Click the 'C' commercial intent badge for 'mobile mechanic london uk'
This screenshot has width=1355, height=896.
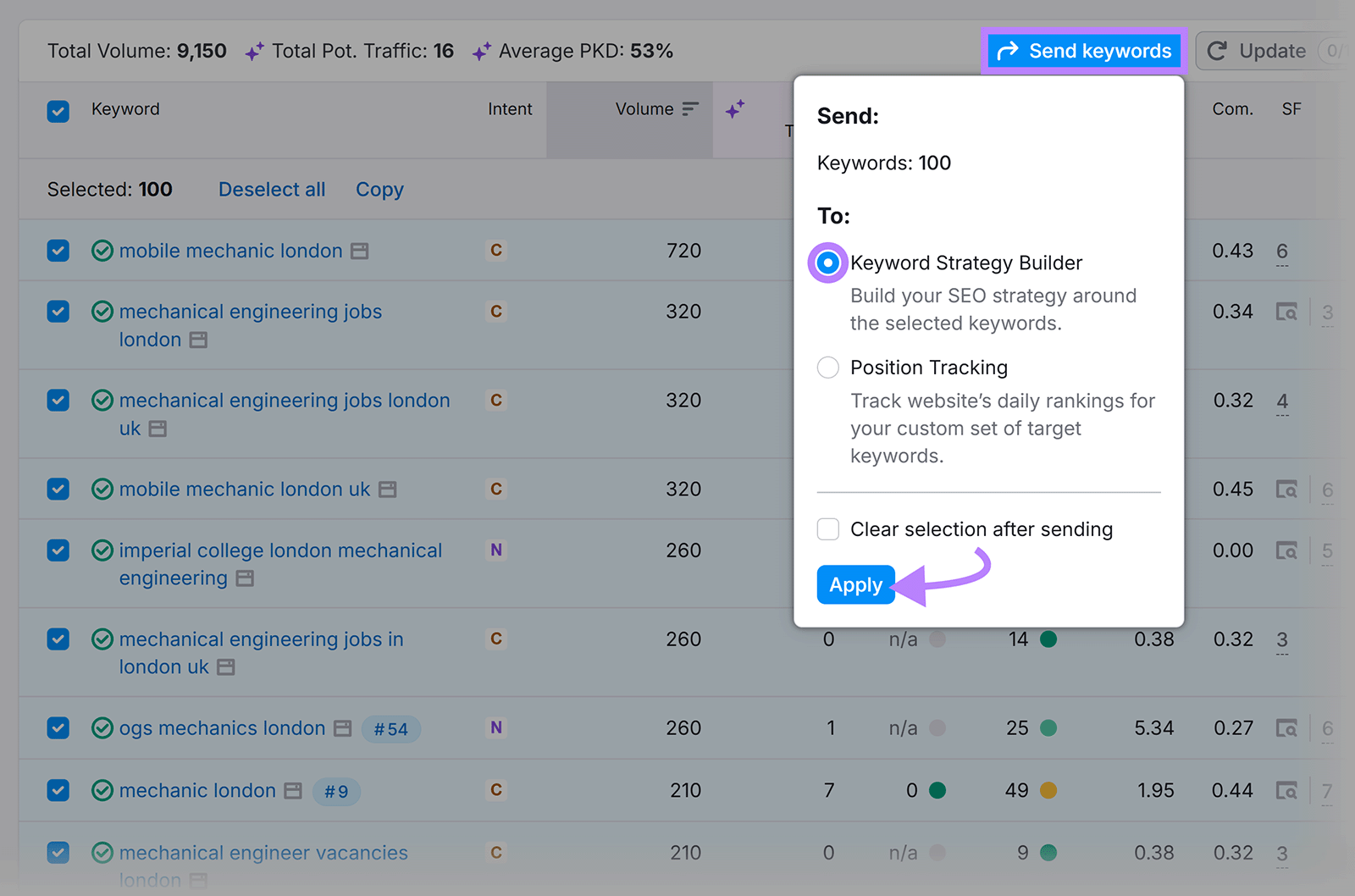pyautogui.click(x=496, y=489)
